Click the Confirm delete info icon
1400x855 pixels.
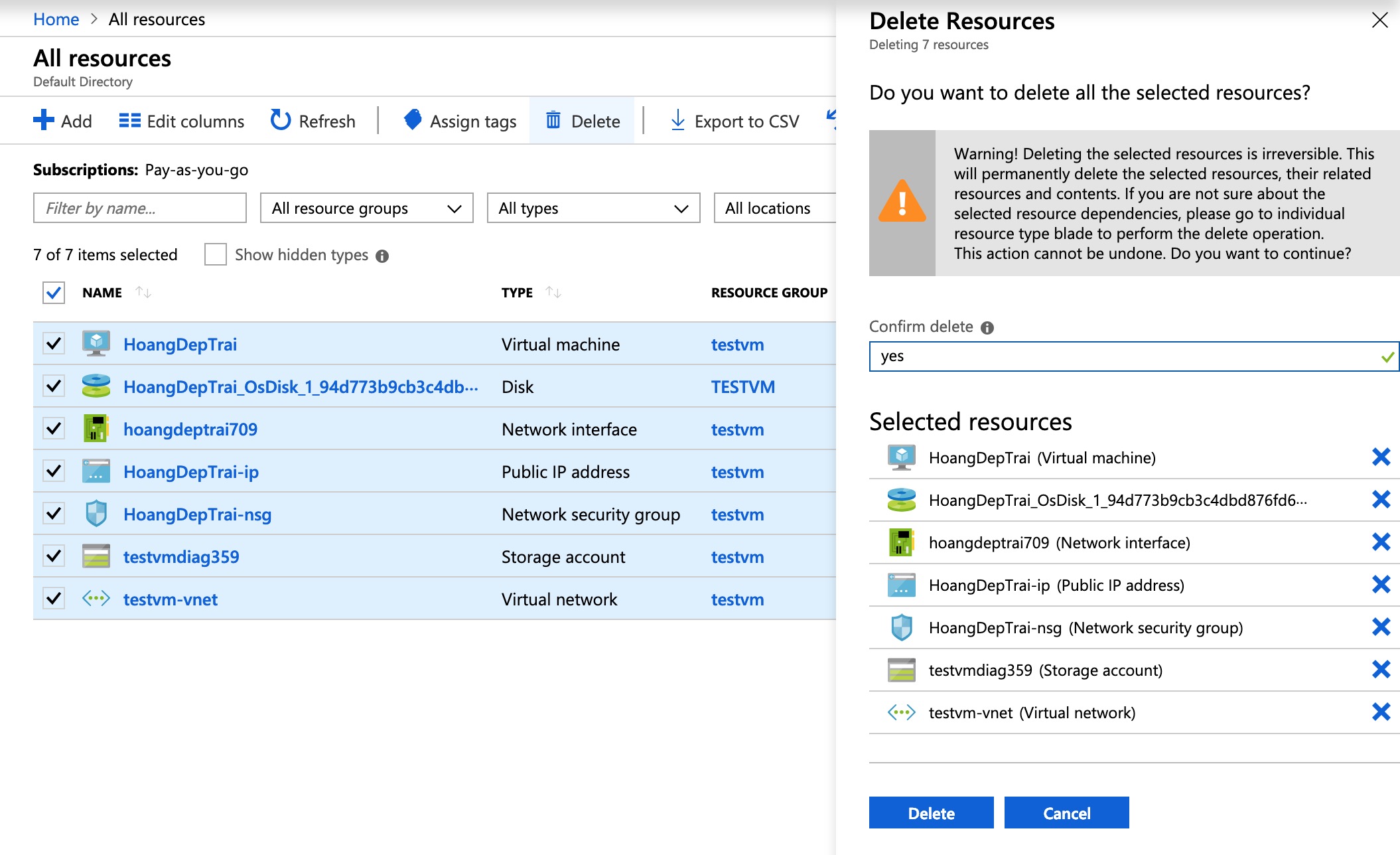[987, 327]
